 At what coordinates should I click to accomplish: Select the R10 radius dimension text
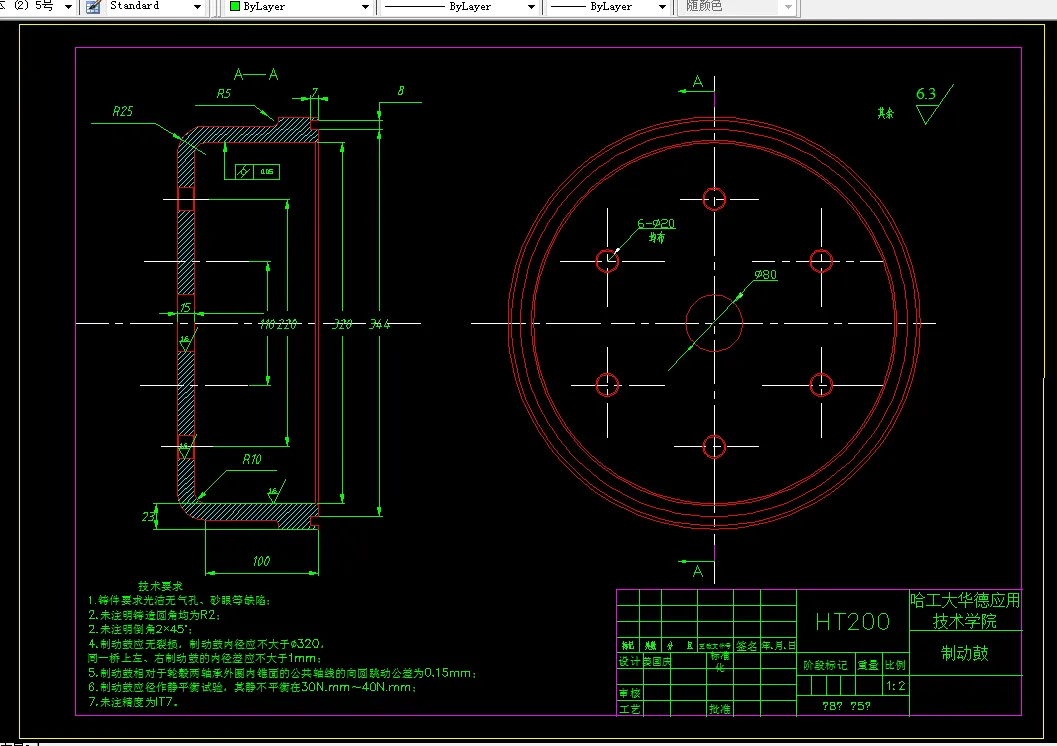click(251, 459)
